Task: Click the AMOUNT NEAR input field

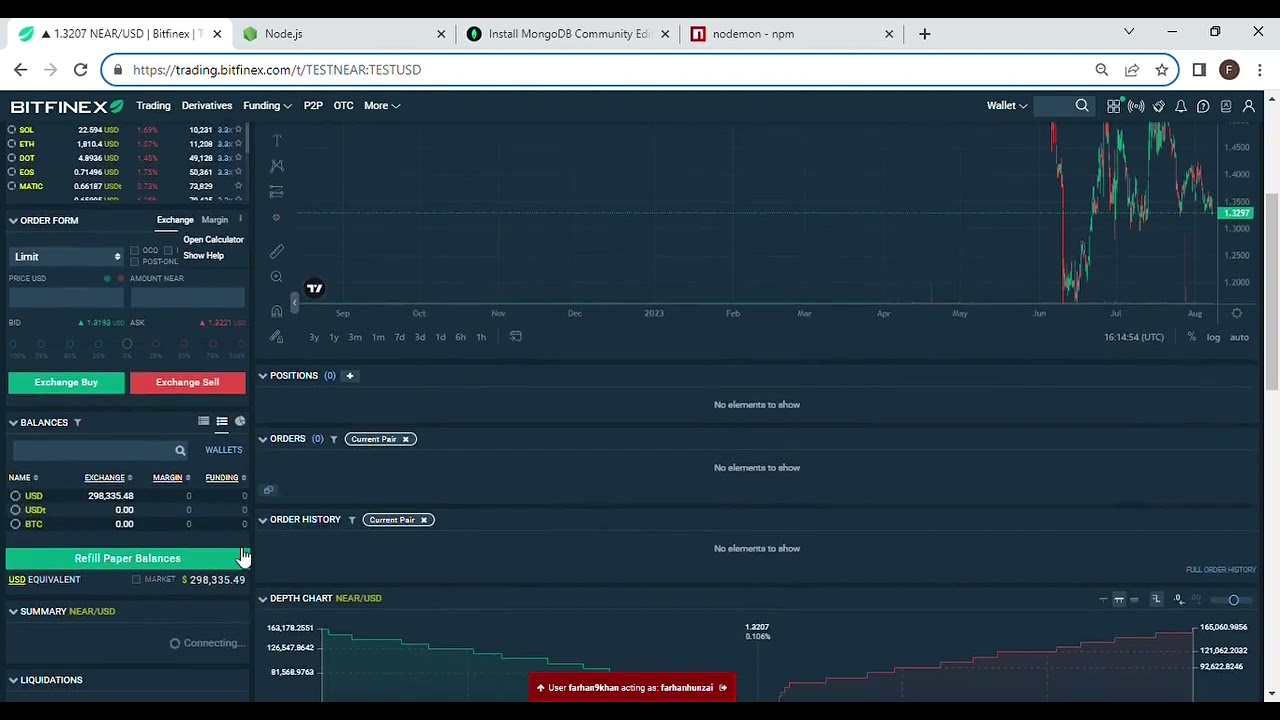Action: [x=187, y=297]
